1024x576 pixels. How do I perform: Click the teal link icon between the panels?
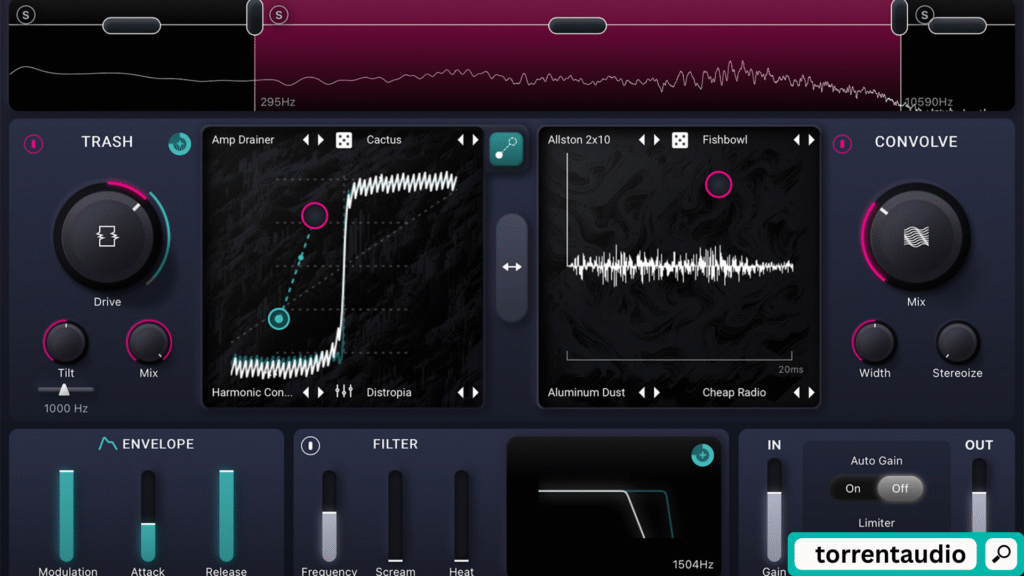(506, 148)
